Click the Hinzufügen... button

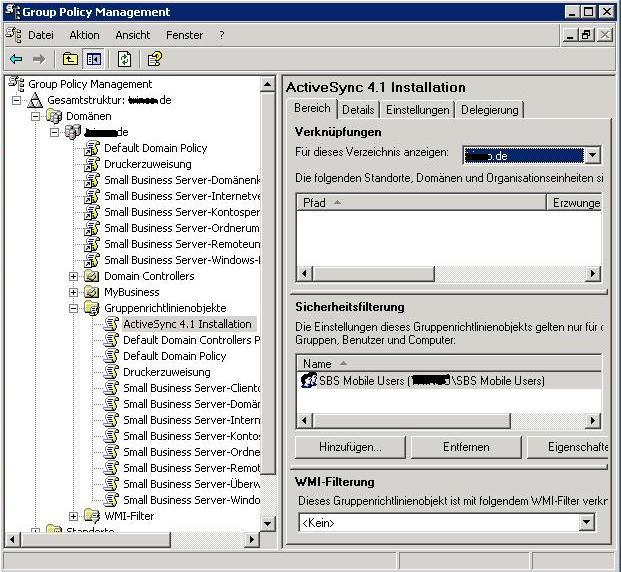pyautogui.click(x=350, y=447)
